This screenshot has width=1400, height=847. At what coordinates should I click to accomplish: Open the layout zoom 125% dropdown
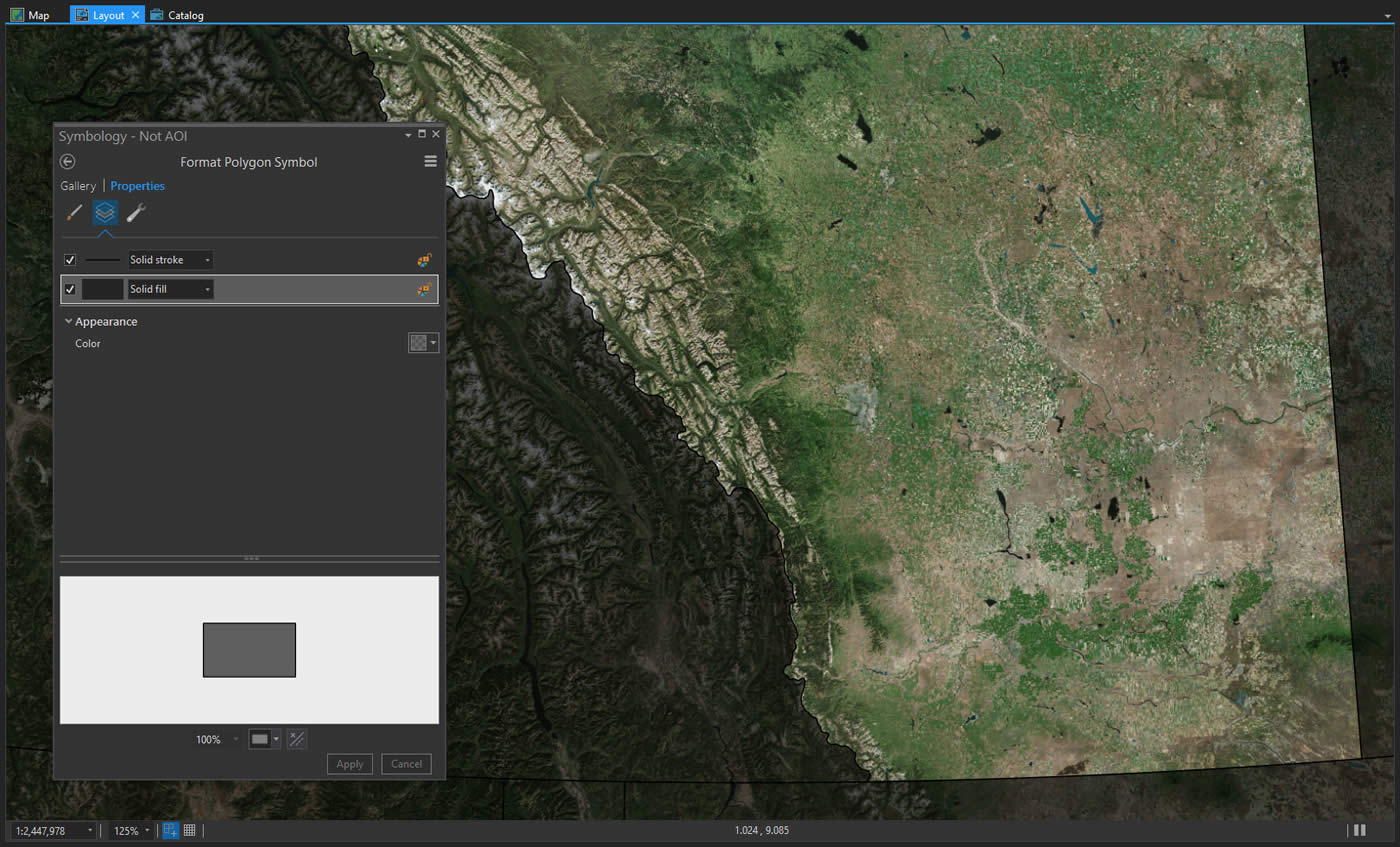(x=132, y=831)
